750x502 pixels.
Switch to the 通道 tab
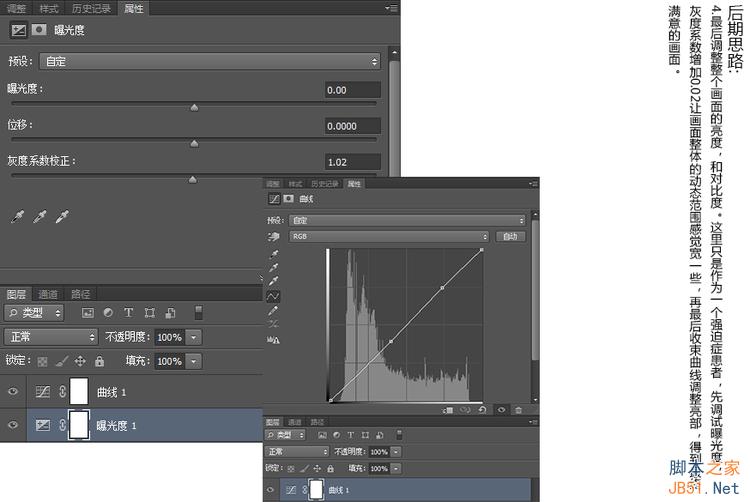point(47,294)
